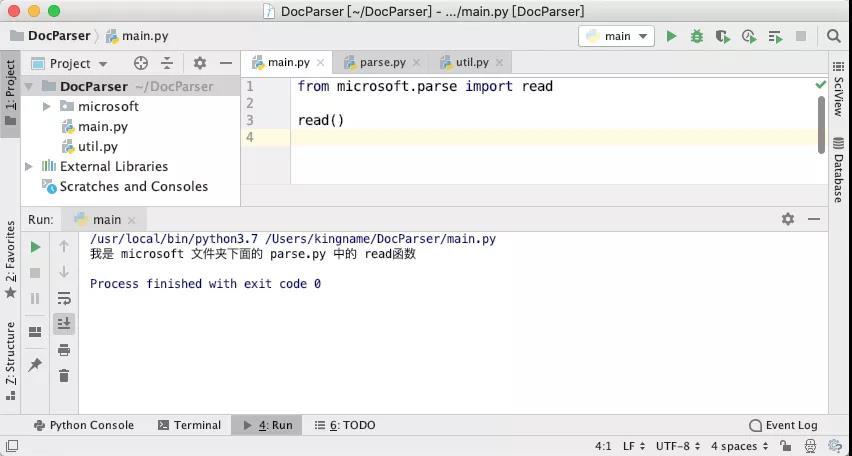Viewport: 852px width, 456px height.
Task: Pin the Run tab
Action: (35, 364)
